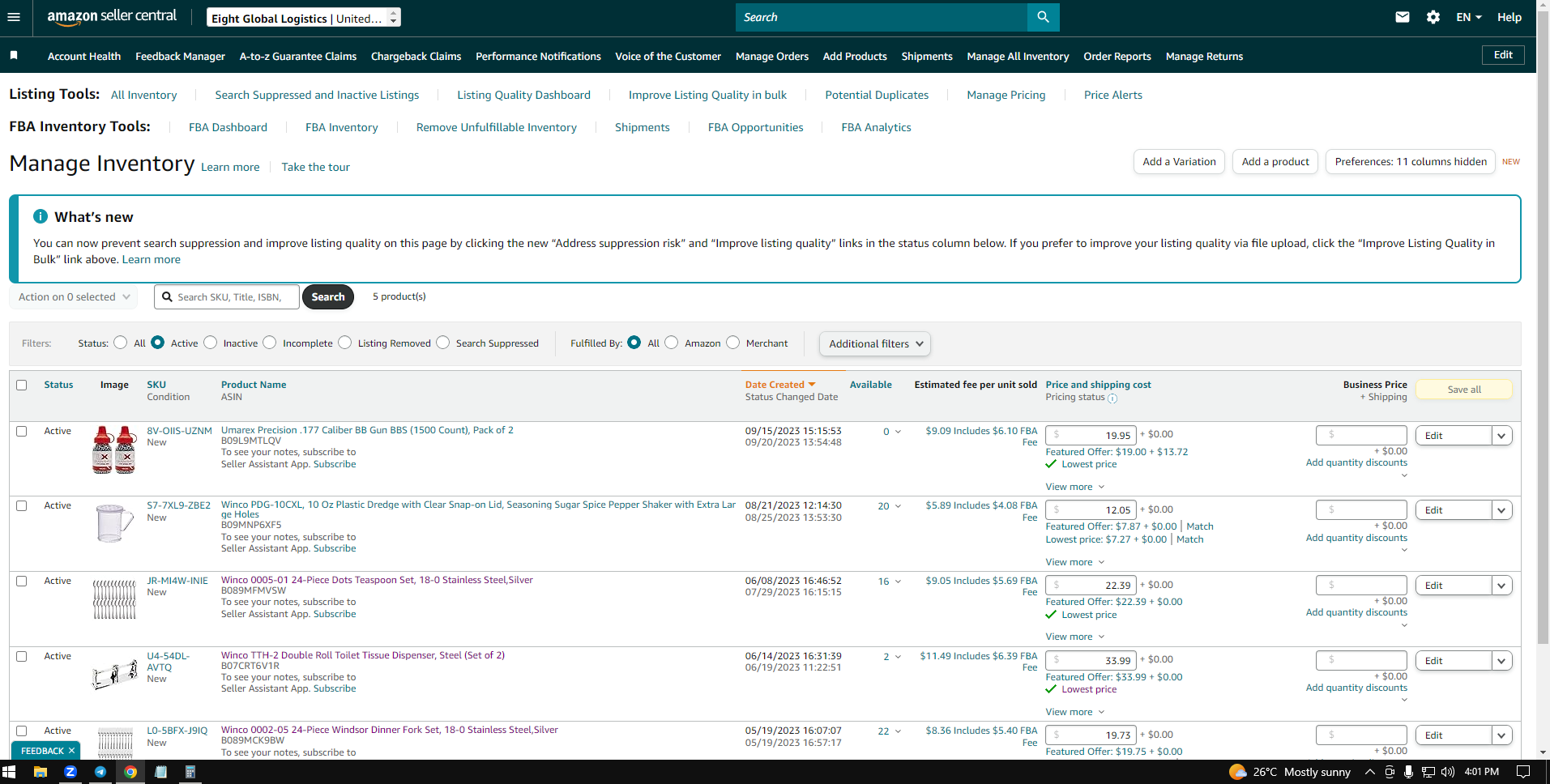This screenshot has height=784, width=1550.
Task: Focus the Search SKU, Title, ISBN field
Action: 227,297
